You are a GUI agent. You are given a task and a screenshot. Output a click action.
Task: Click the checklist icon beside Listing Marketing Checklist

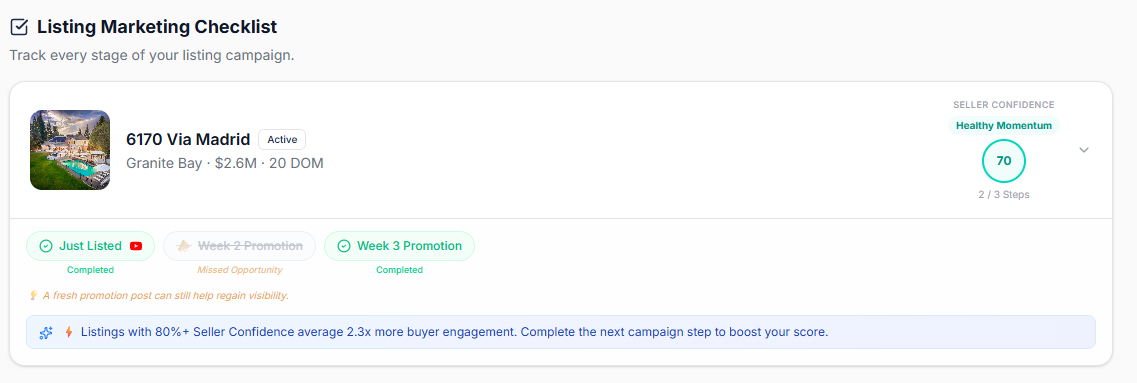coord(19,28)
